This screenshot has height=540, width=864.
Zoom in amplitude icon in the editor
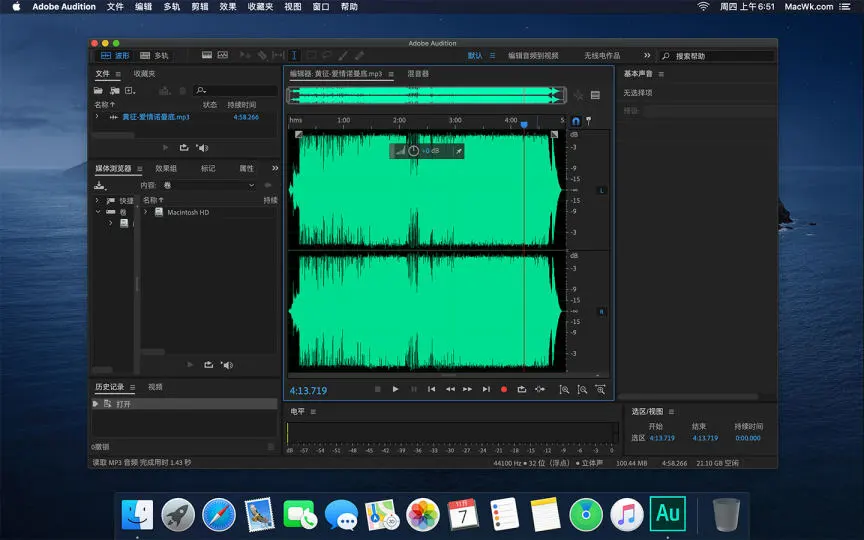point(564,390)
